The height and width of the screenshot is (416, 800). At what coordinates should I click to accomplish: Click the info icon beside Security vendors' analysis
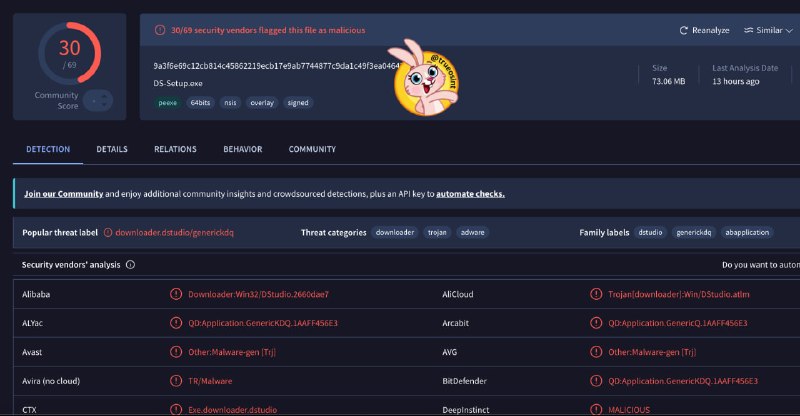click(131, 264)
